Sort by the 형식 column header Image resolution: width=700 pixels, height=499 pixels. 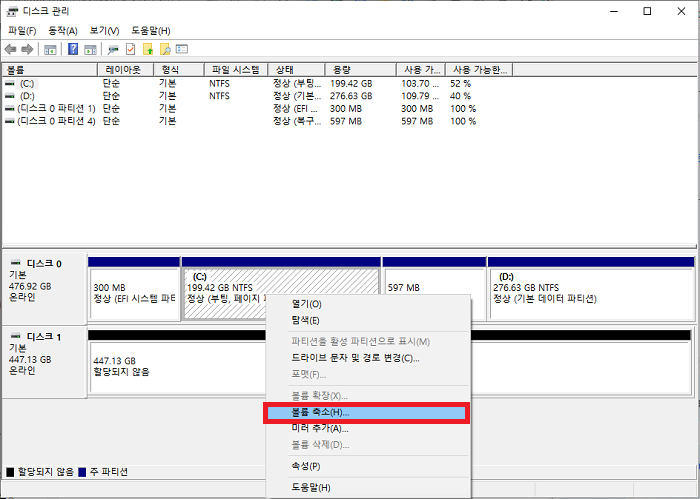pos(179,70)
